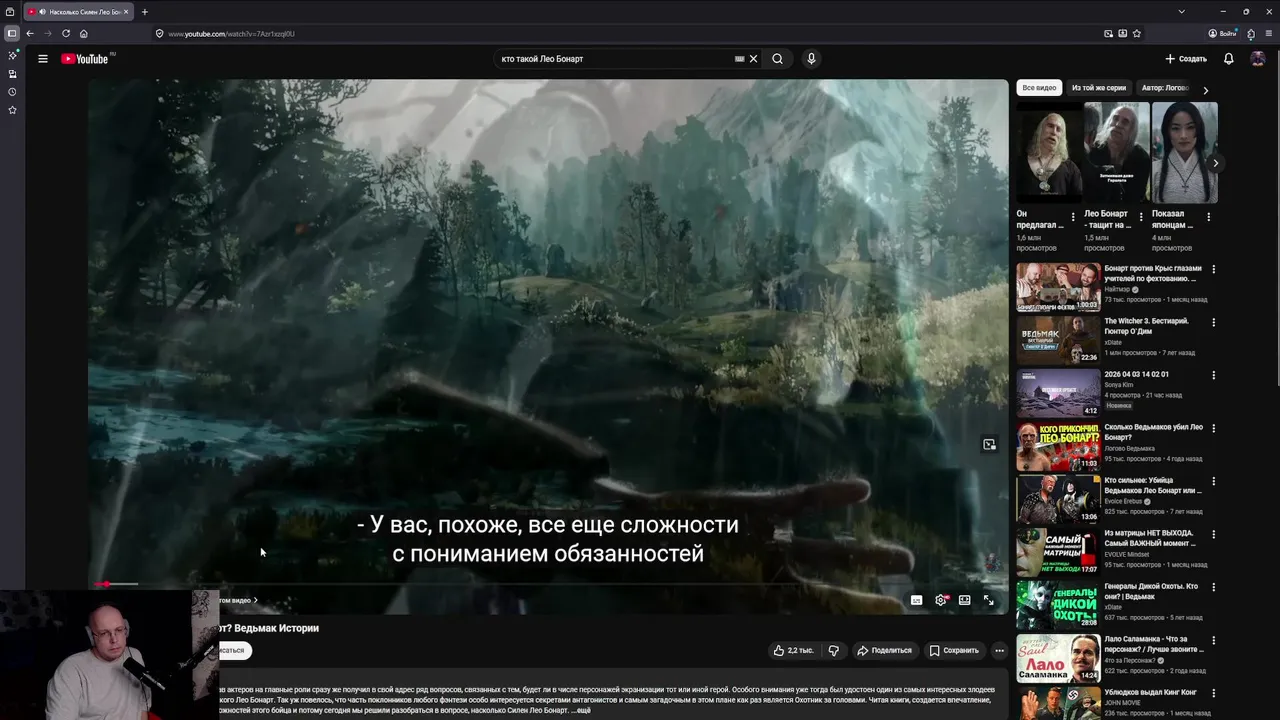
Task: Reload the page
Action: point(66,33)
